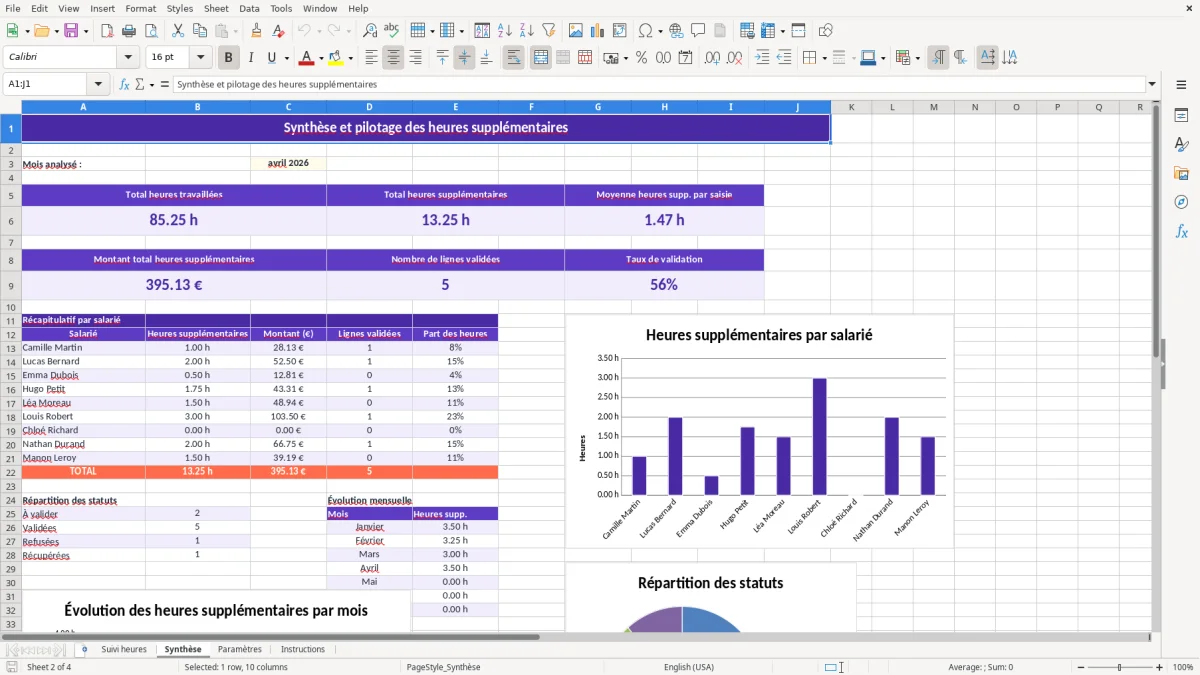The width and height of the screenshot is (1200, 675).
Task: Open sidebar Navigator compass icon
Action: pyautogui.click(x=1181, y=202)
